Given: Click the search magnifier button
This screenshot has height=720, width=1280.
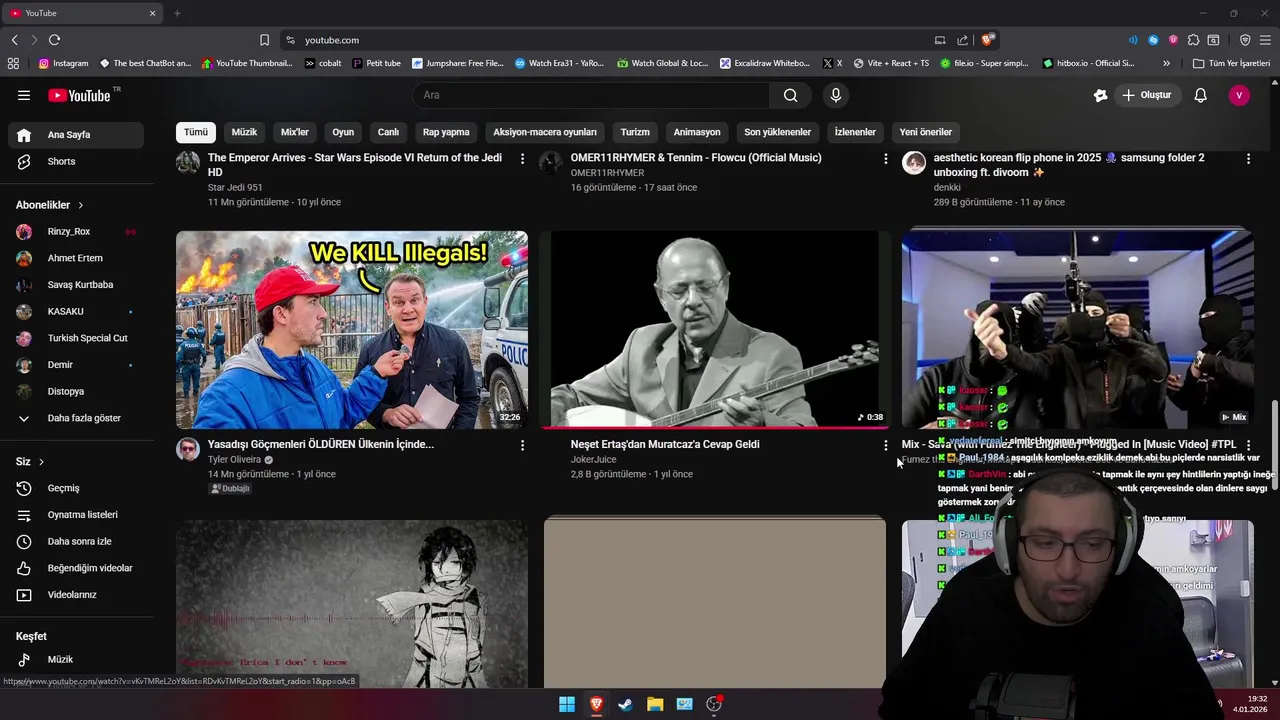Looking at the screenshot, I should click(x=790, y=95).
